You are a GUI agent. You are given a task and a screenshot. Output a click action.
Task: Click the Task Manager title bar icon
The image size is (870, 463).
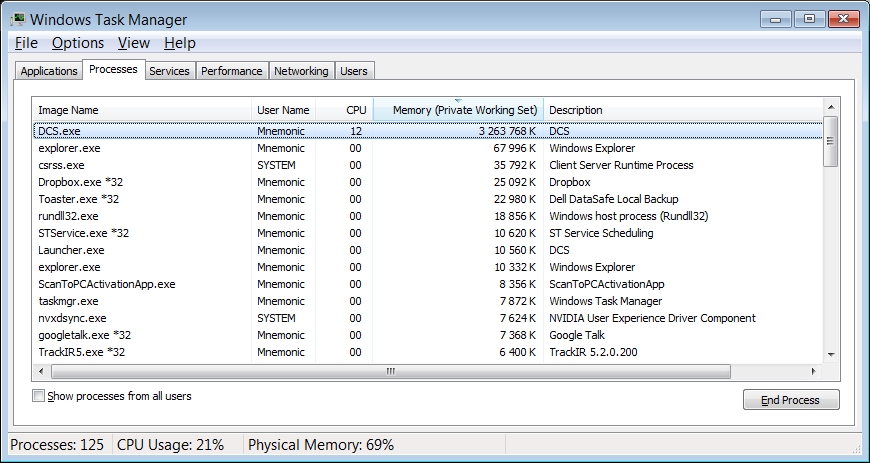(x=18, y=19)
